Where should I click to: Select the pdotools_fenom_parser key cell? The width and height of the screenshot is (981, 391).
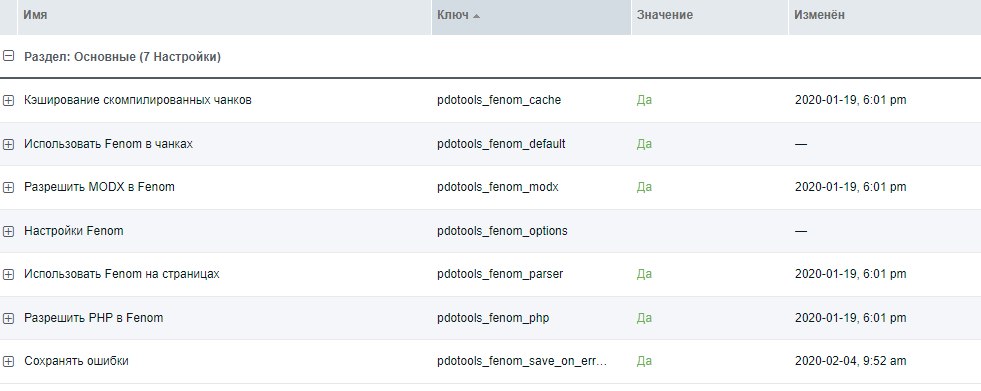point(500,274)
